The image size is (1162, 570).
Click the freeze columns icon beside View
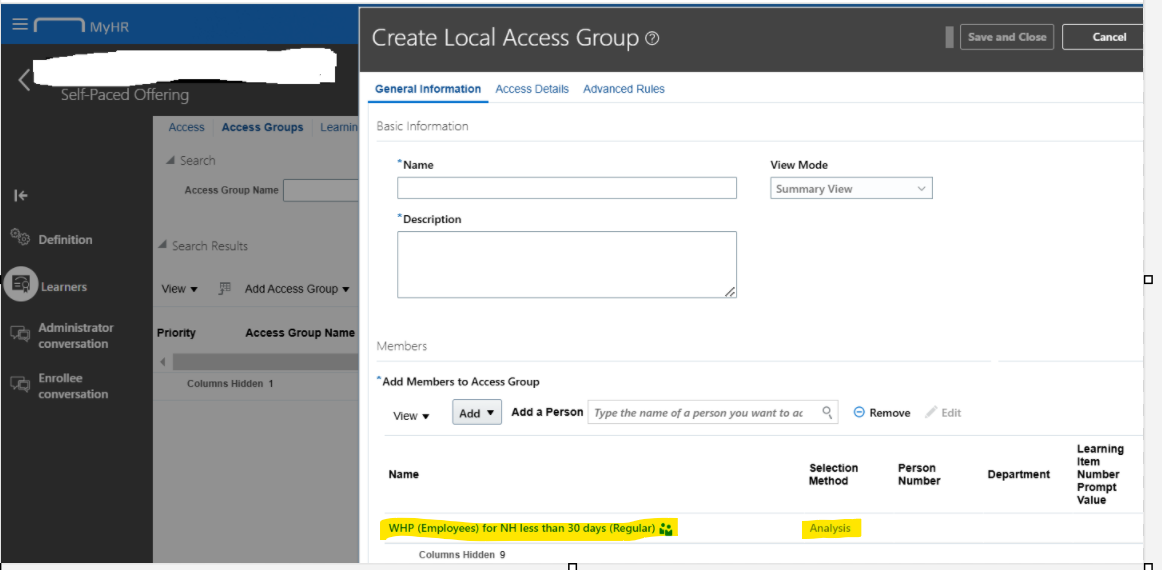pos(225,288)
